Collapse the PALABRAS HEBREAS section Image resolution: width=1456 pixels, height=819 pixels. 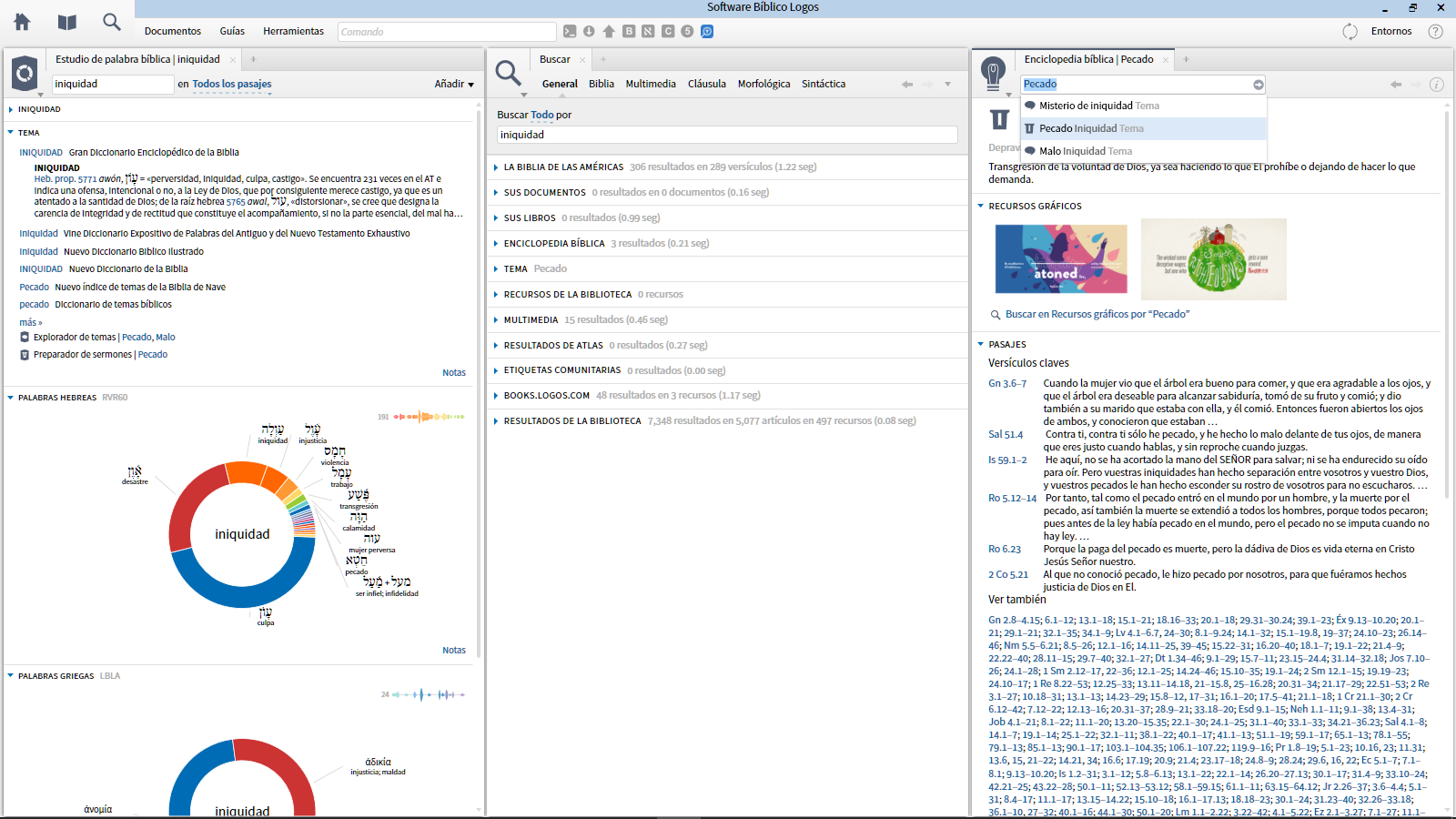tap(11, 398)
